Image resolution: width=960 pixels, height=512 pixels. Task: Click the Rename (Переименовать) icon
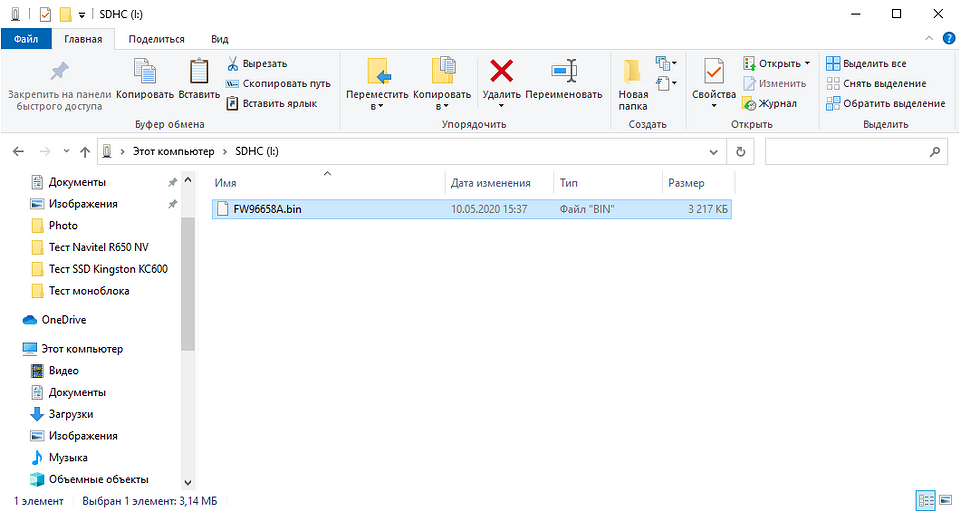(564, 71)
